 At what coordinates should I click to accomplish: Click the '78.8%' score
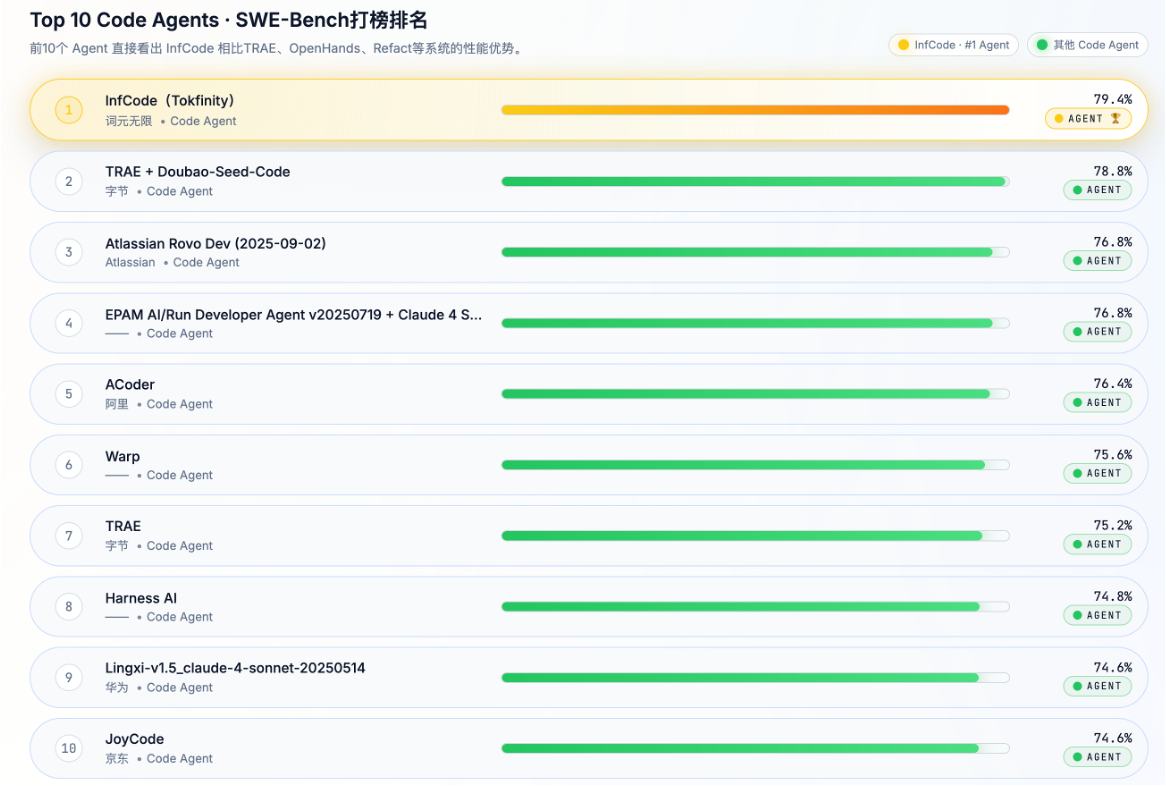coord(1112,171)
